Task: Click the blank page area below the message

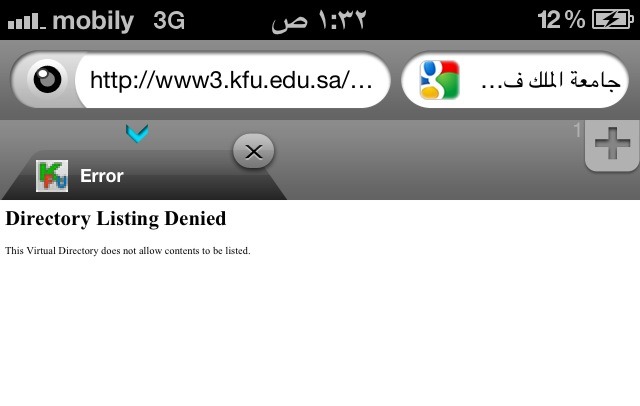Action: tap(320, 333)
